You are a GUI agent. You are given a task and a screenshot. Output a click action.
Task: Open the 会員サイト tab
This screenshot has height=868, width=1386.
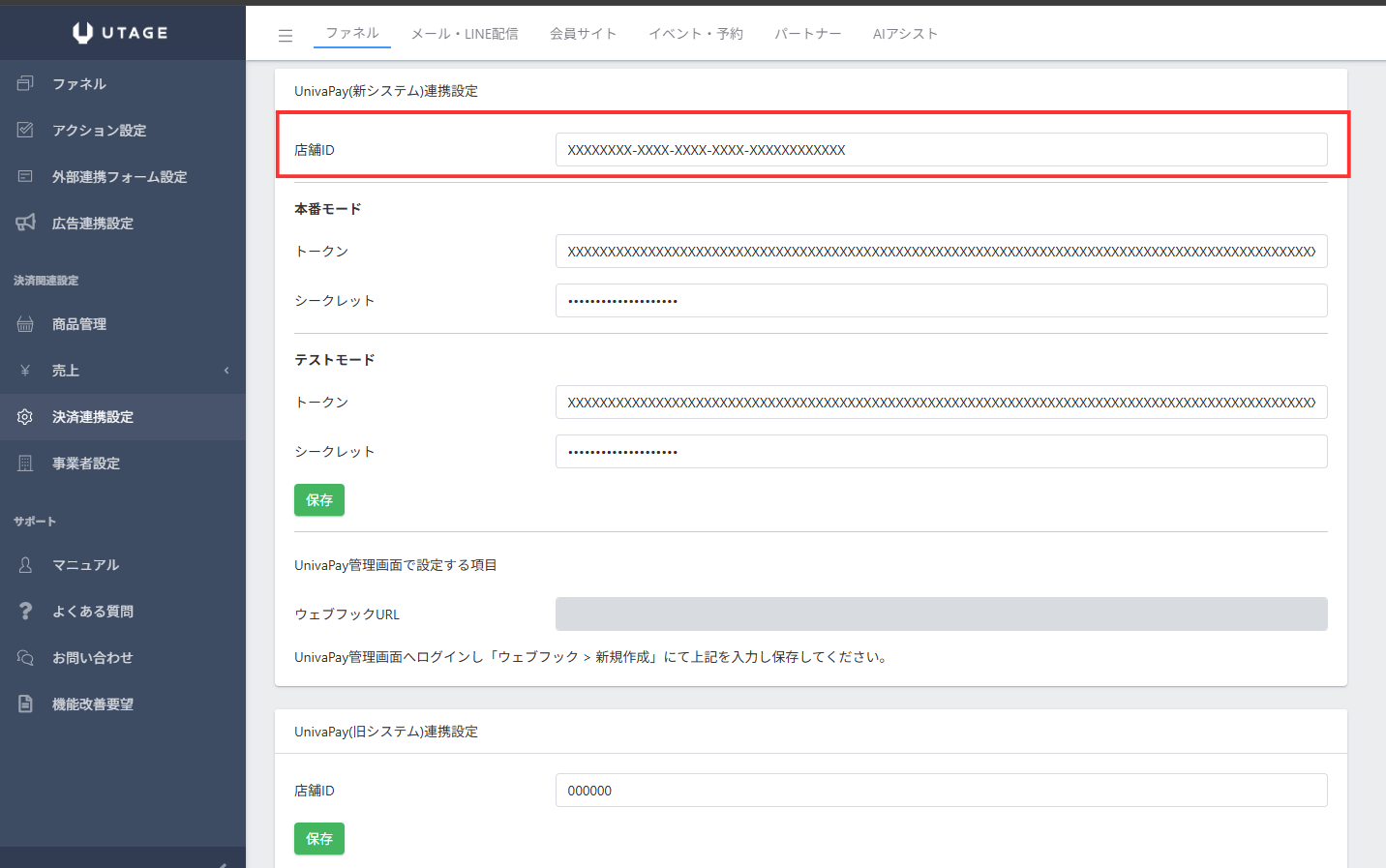tap(583, 34)
